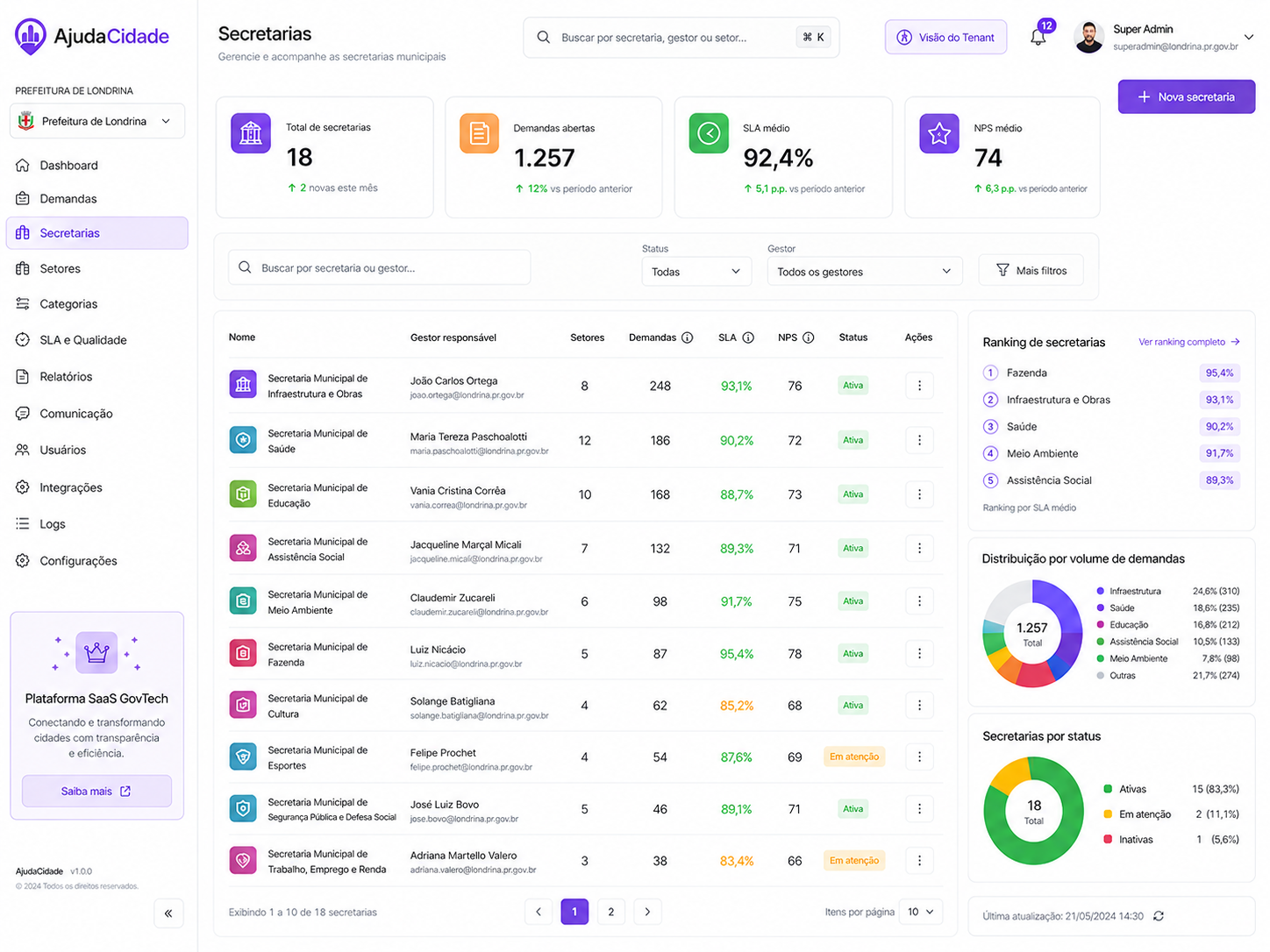Click the Ativas green legend swatch
This screenshot has width=1270, height=952.
pos(1108,789)
